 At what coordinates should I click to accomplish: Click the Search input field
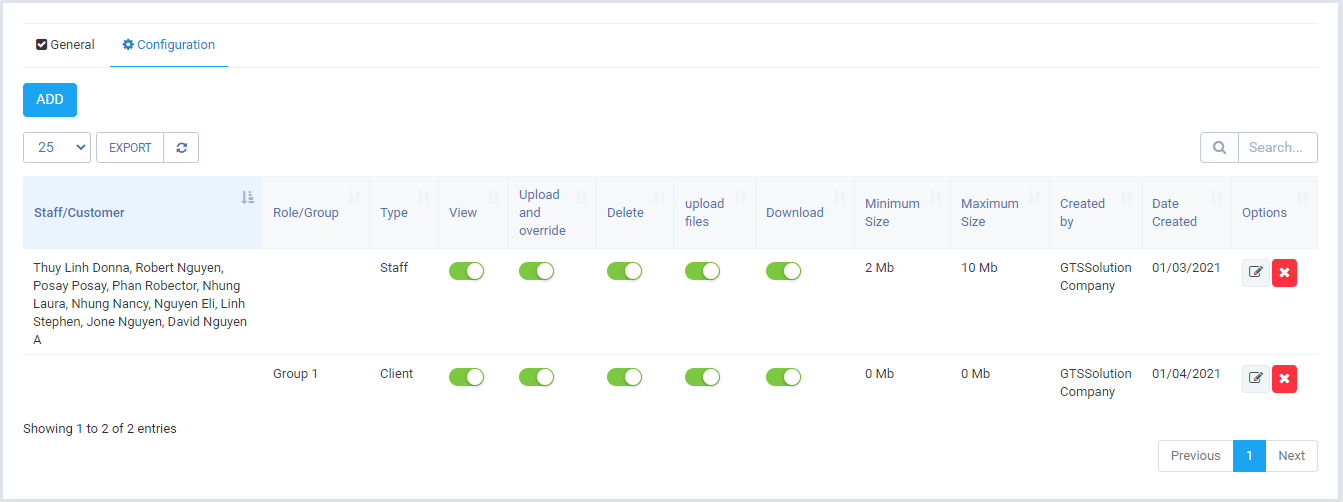click(x=1278, y=147)
